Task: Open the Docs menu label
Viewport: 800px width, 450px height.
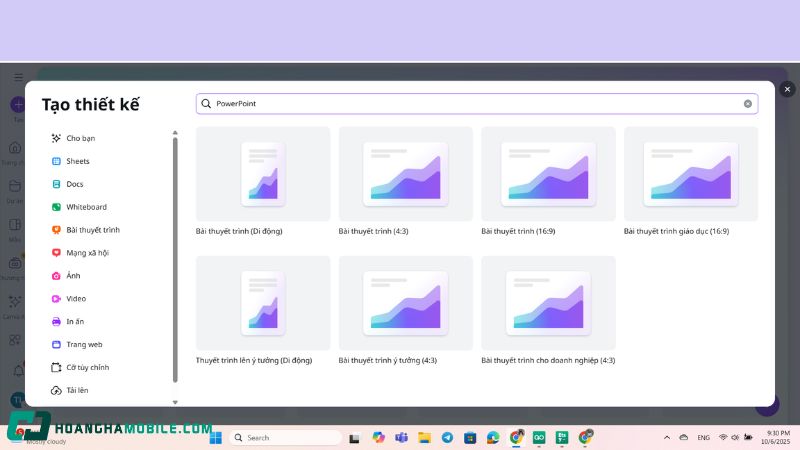Action: [x=74, y=184]
